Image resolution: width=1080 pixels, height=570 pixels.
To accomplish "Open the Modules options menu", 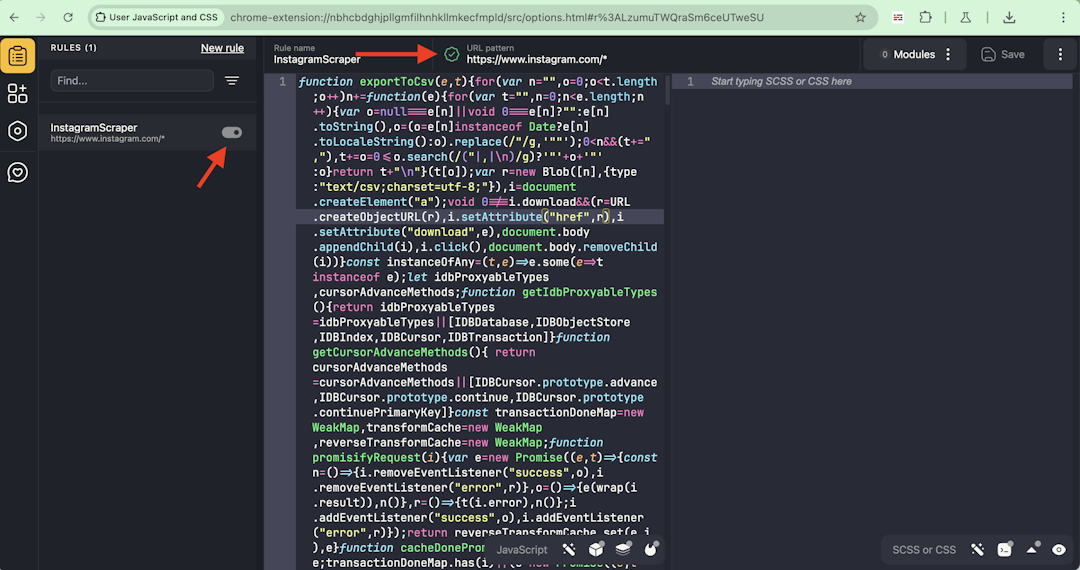I will point(948,55).
